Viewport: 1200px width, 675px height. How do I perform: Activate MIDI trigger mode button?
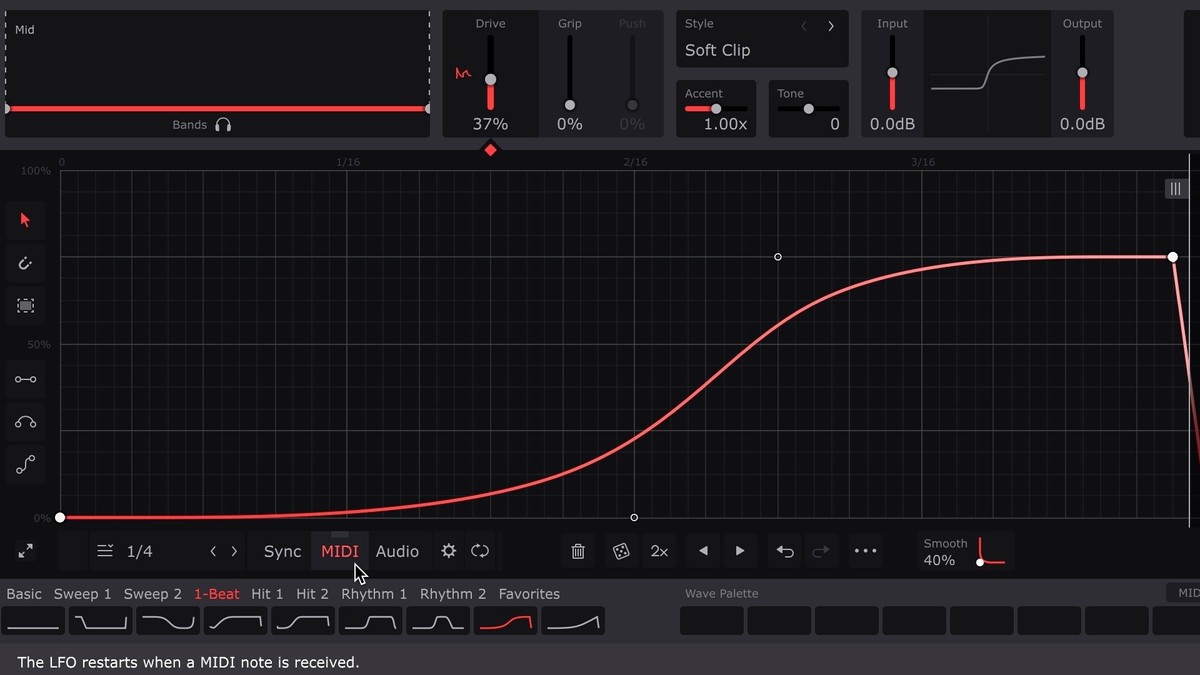340,551
